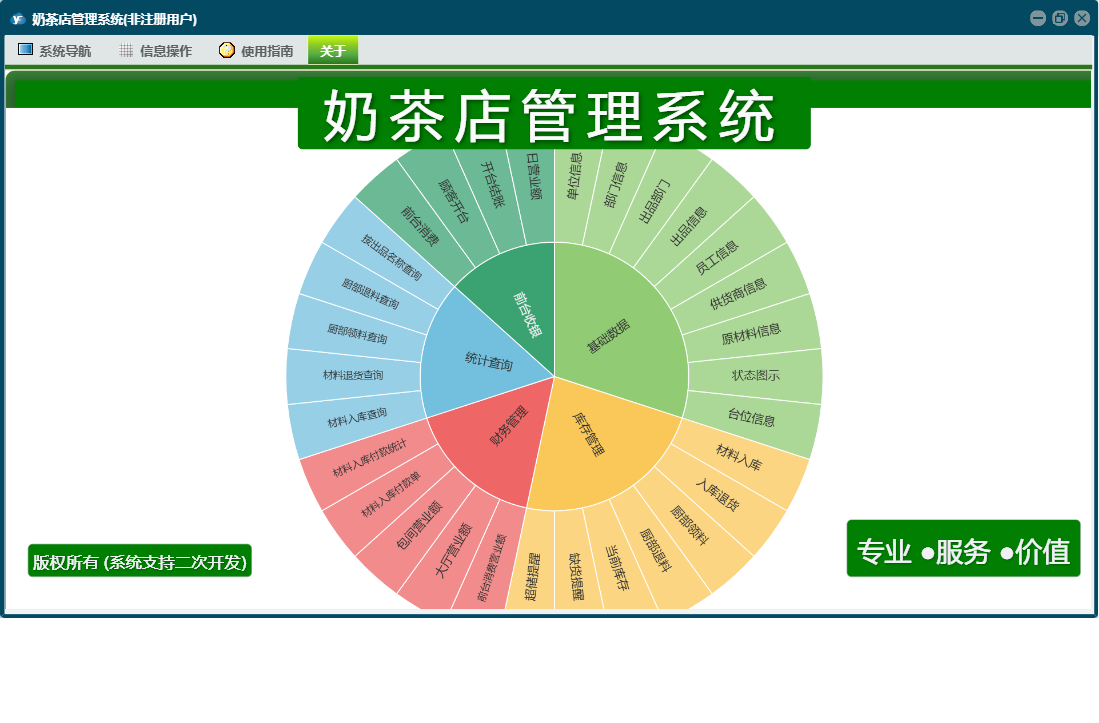Open the 状态图示 segment

[x=756, y=376]
